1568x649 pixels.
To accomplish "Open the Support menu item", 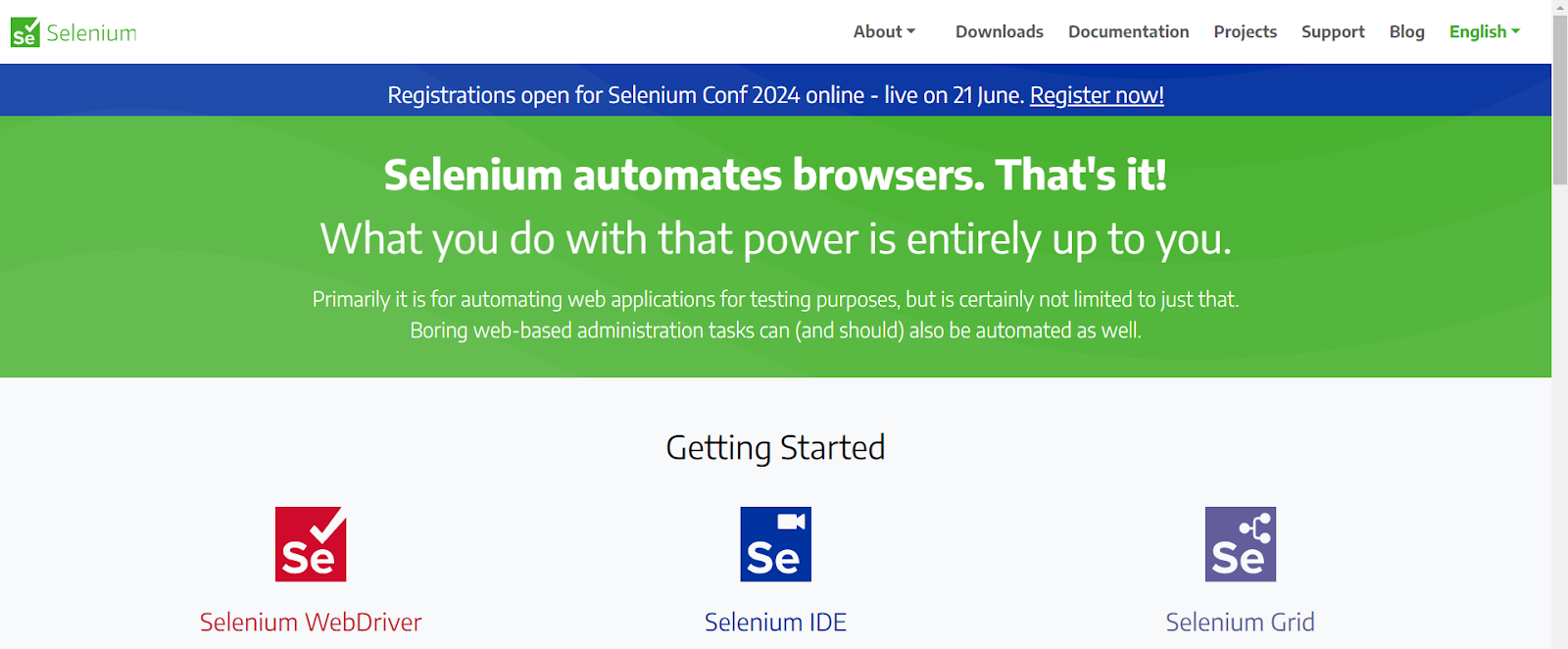I will [x=1333, y=31].
